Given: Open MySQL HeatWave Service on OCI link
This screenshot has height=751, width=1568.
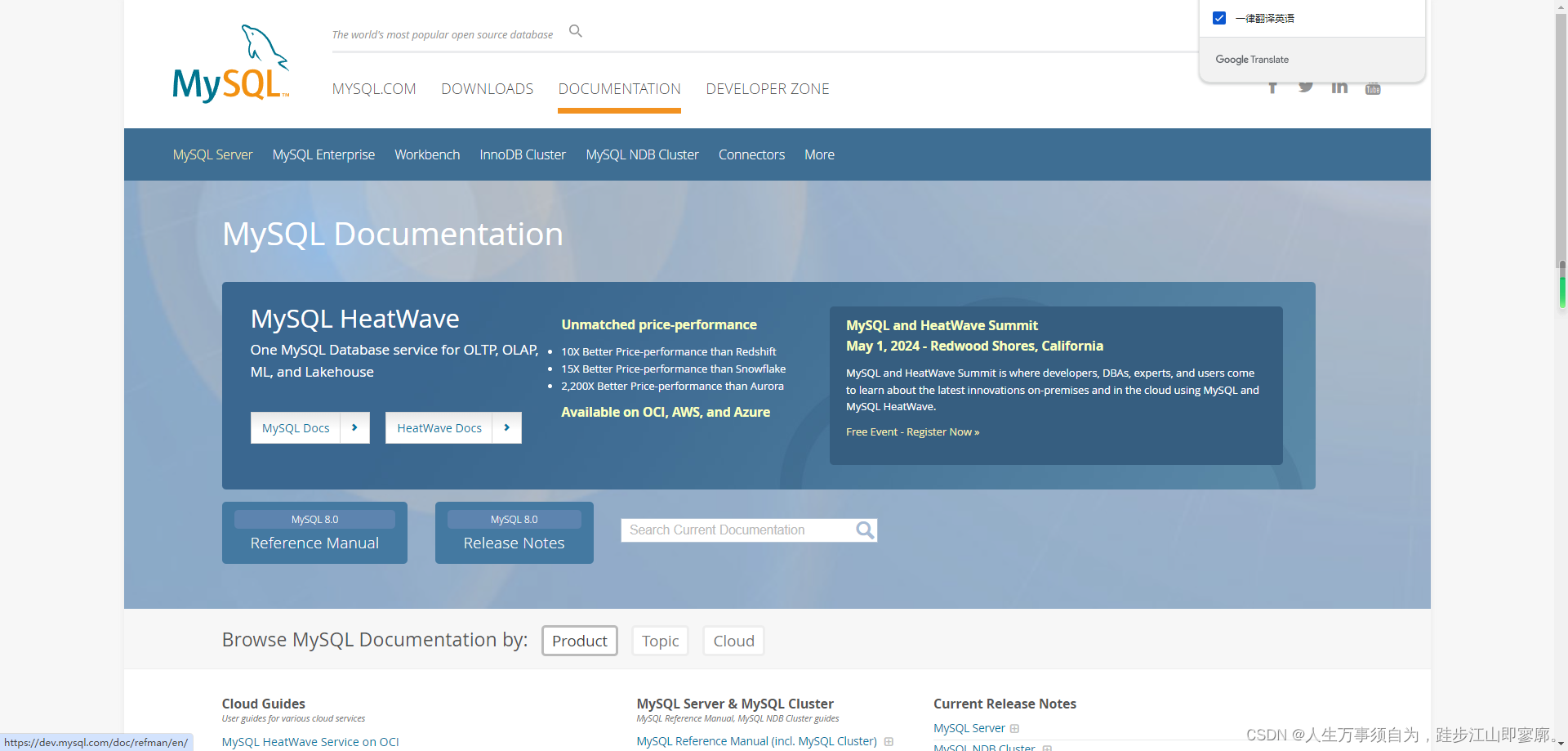Looking at the screenshot, I should coord(310,742).
